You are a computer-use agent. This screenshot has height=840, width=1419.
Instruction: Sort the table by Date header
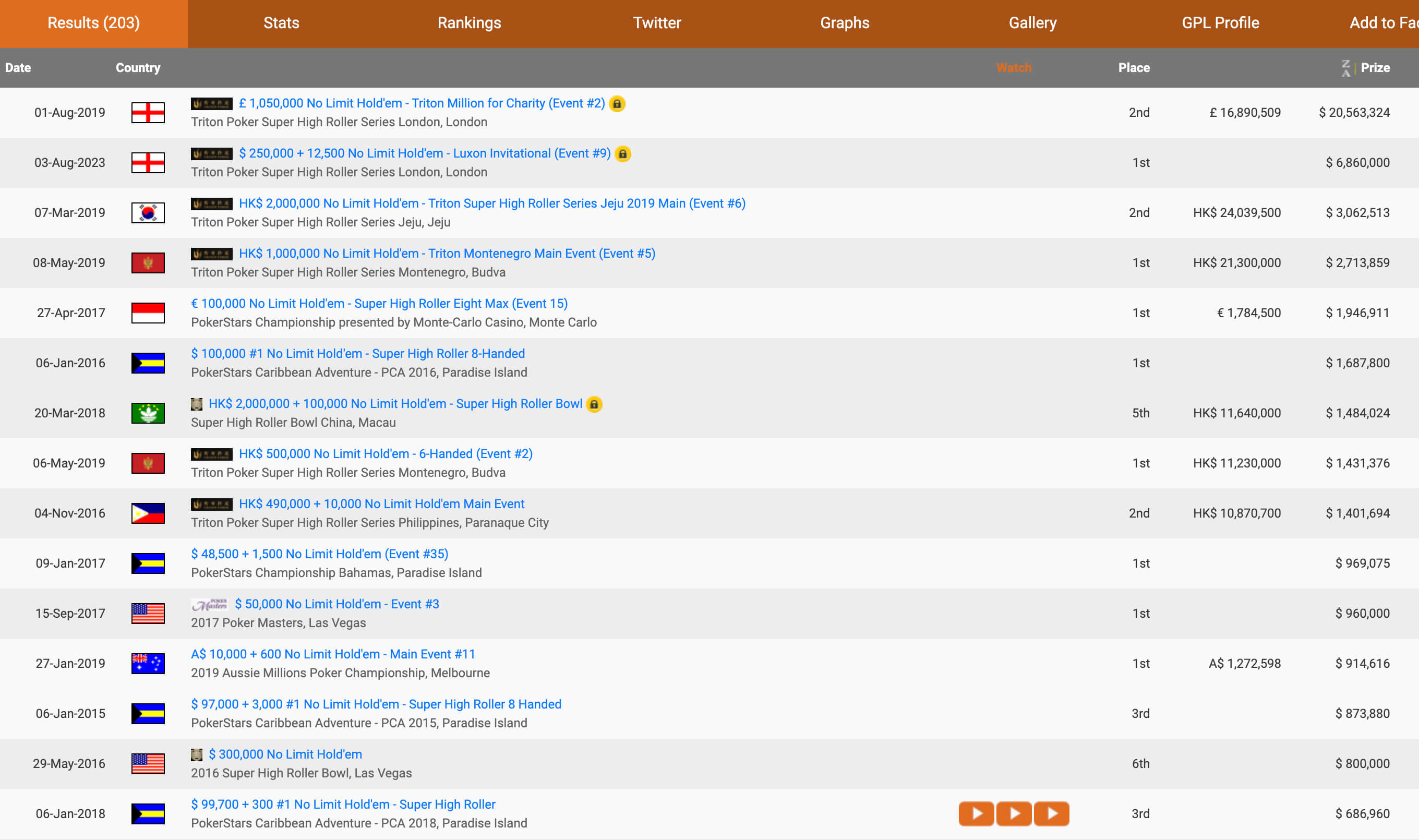(18, 68)
